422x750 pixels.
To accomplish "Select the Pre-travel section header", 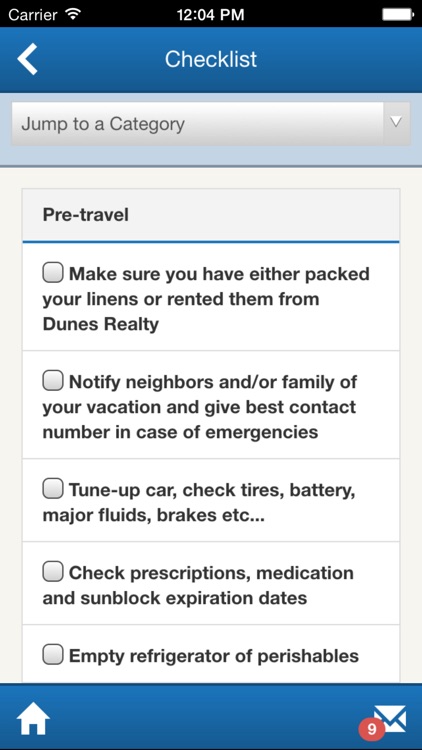I will [x=211, y=215].
